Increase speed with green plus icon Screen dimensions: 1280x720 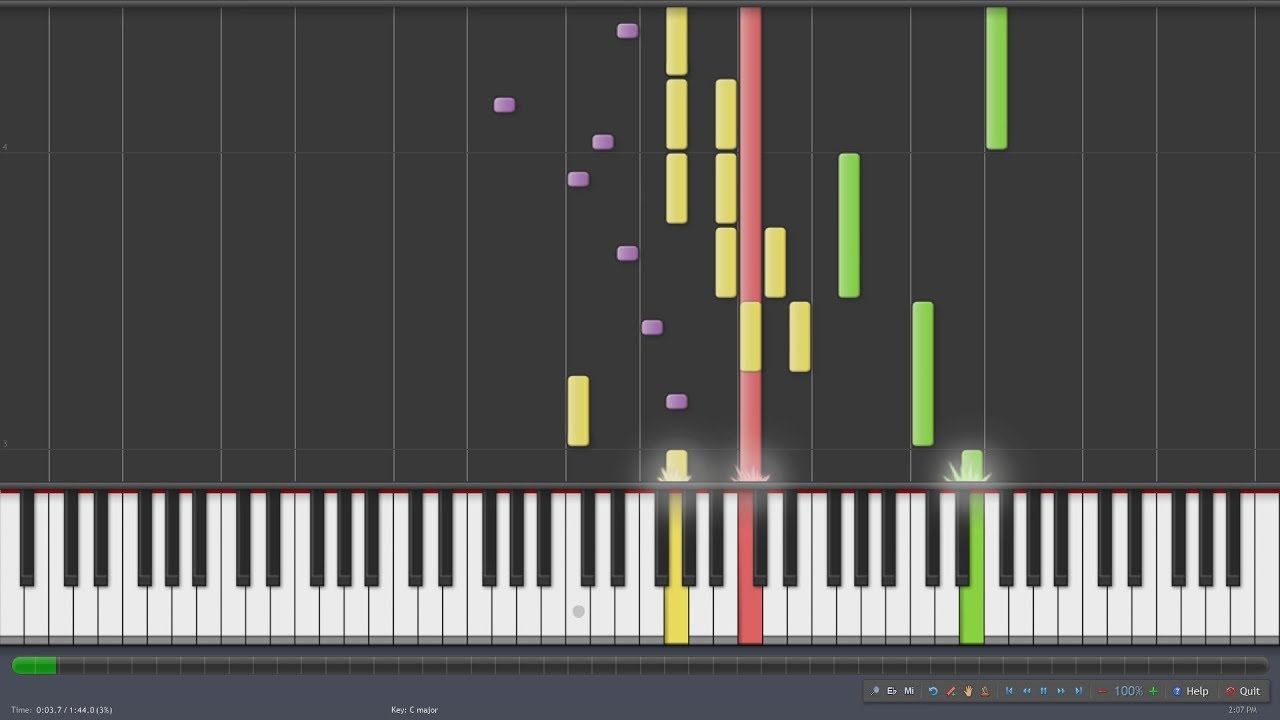(x=1153, y=691)
